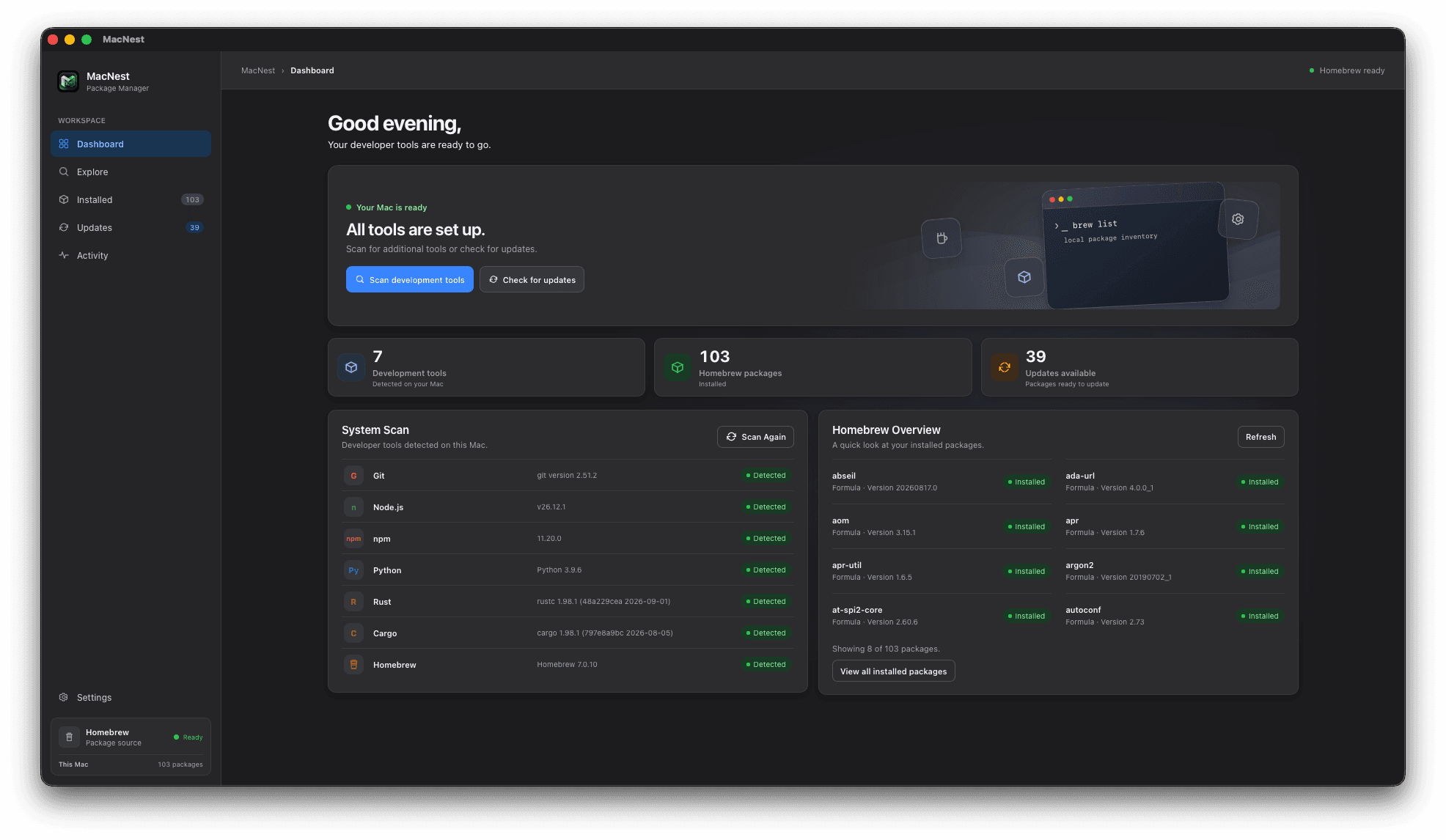
Task: Click the Development tools cube icon
Action: coord(351,367)
